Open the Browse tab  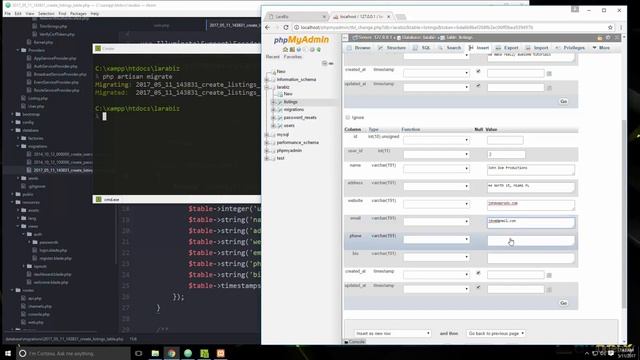tap(359, 48)
